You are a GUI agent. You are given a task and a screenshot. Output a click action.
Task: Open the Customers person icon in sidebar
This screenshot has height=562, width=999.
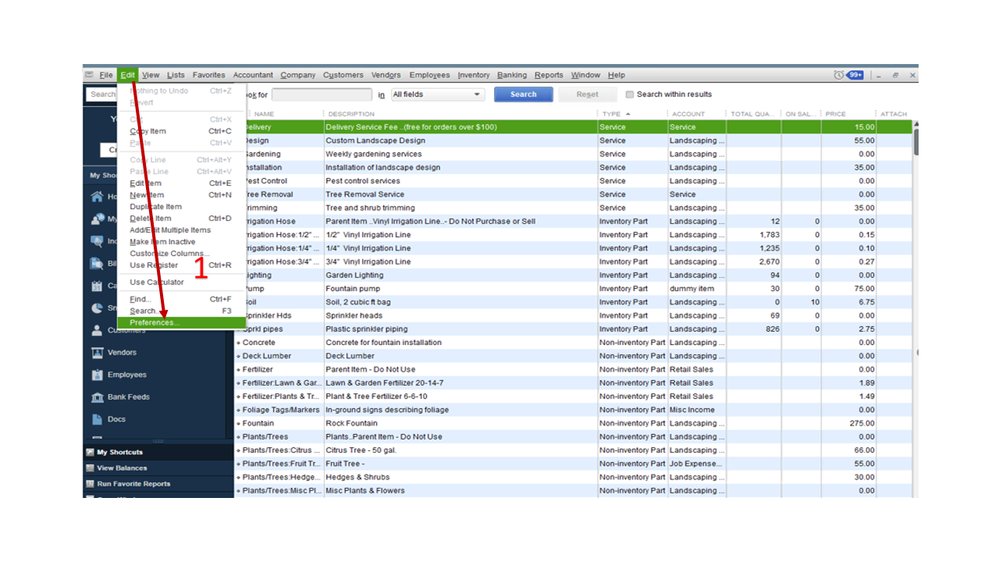(x=97, y=330)
